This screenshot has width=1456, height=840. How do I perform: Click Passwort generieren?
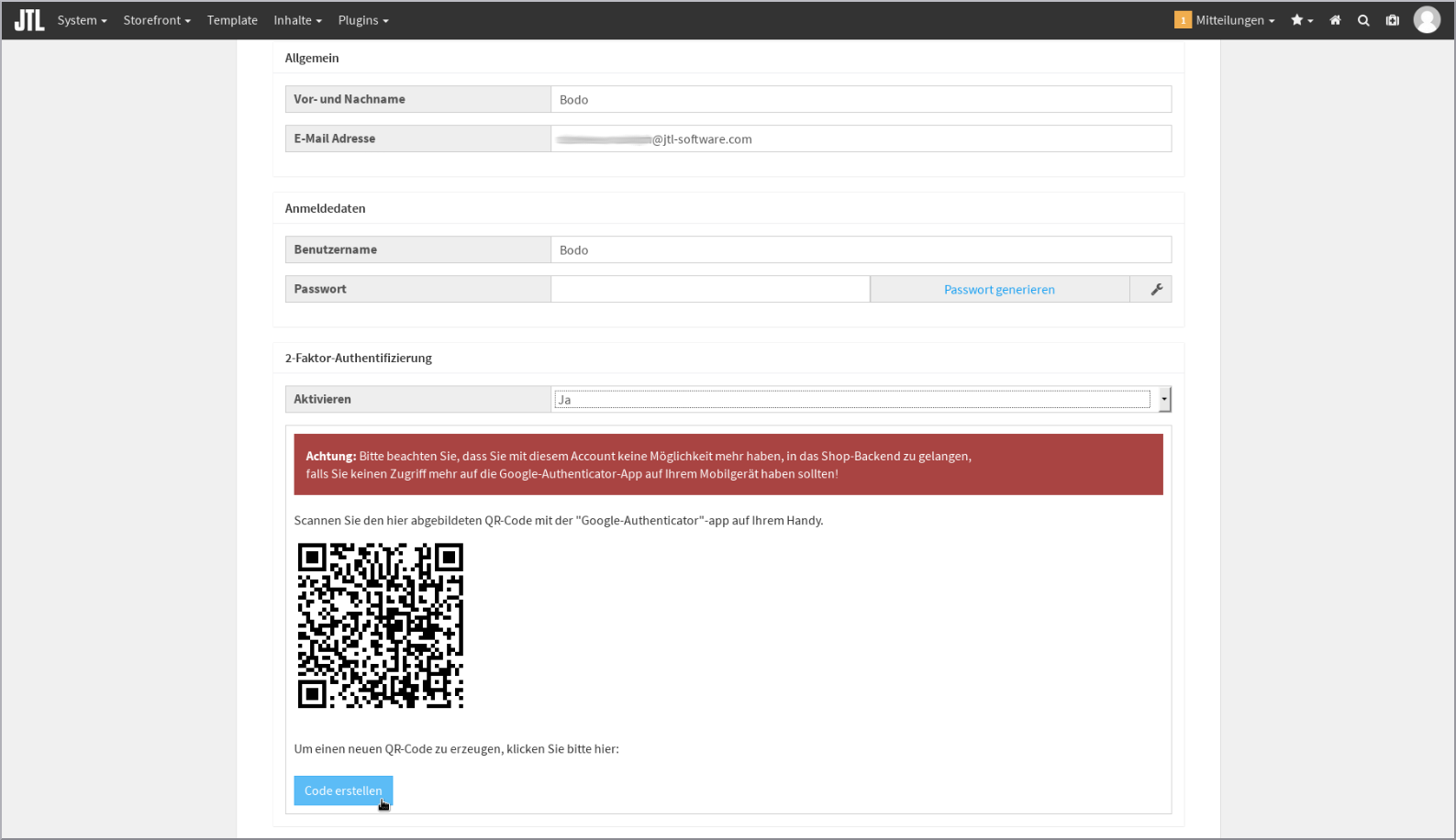click(x=998, y=289)
